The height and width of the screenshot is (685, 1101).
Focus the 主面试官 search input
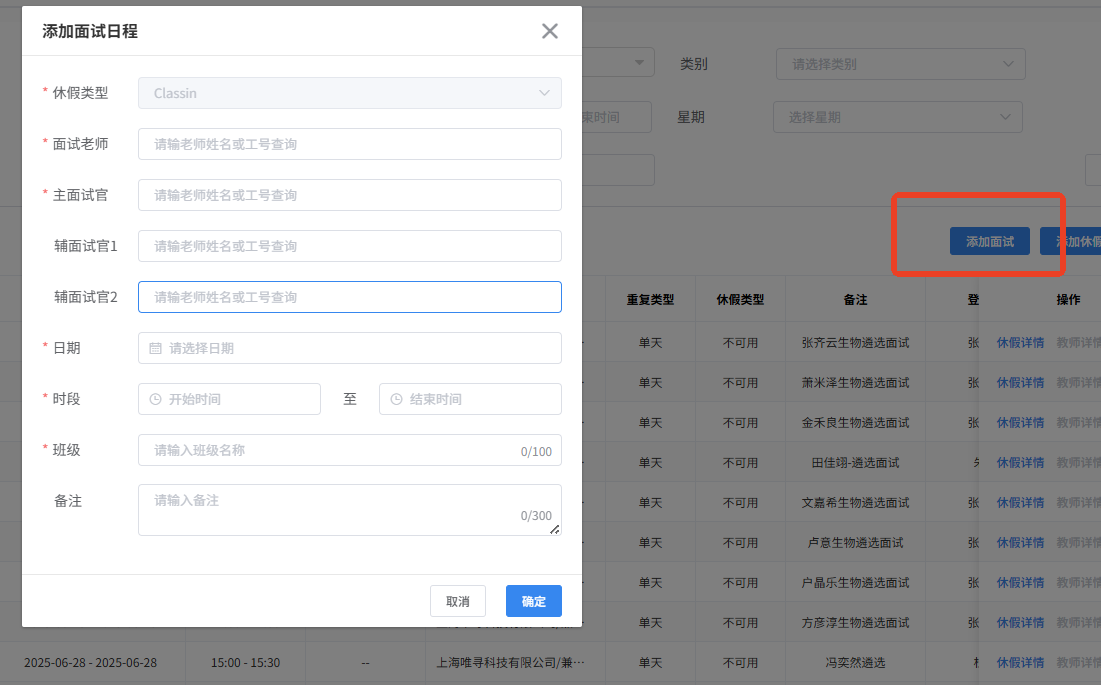tap(349, 195)
